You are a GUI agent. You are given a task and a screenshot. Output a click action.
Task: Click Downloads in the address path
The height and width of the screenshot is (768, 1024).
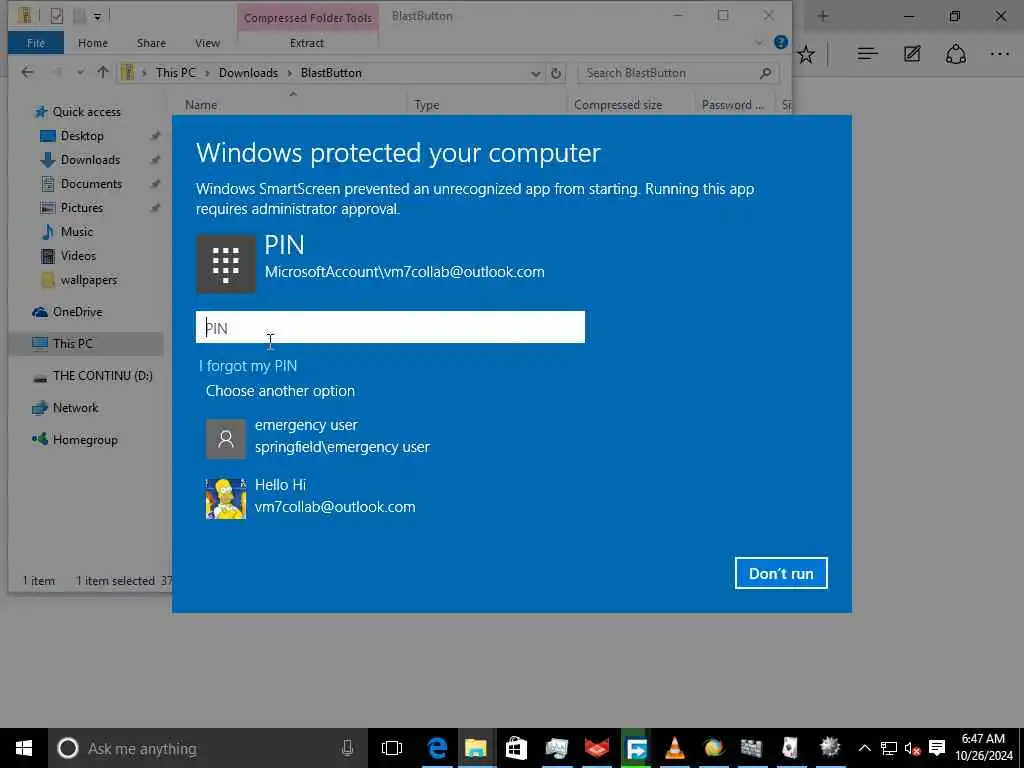click(248, 72)
